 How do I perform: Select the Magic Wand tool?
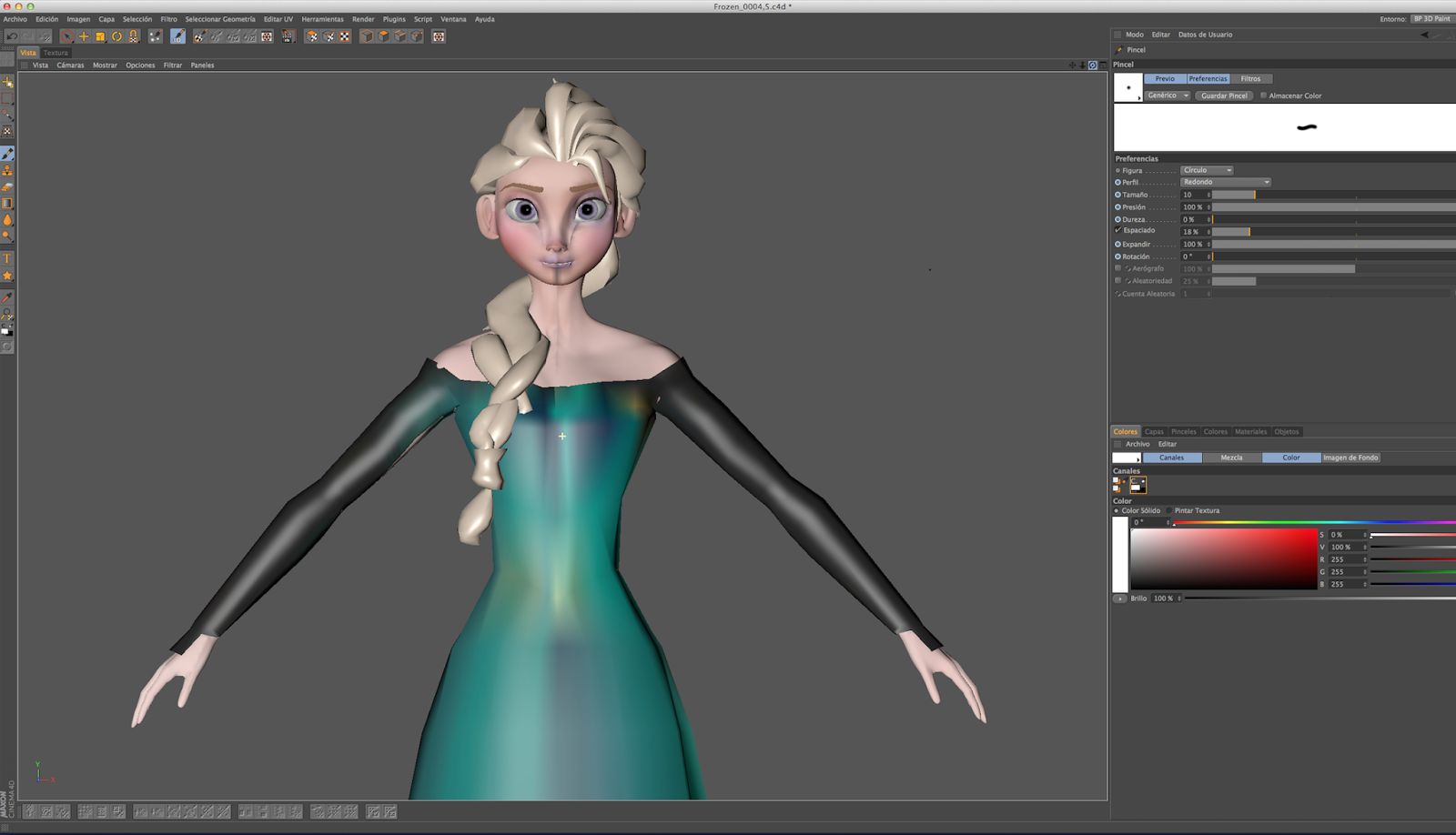(7, 115)
